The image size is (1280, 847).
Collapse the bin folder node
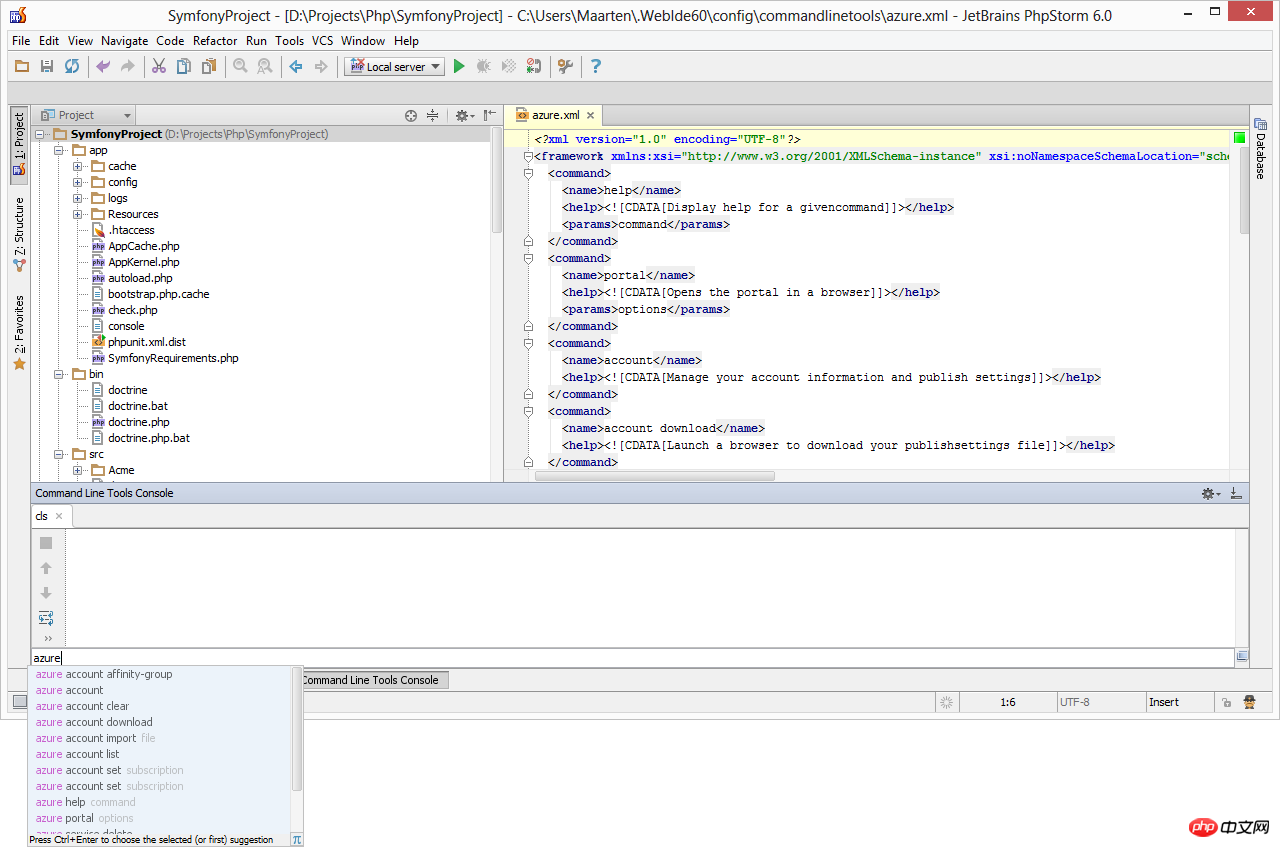click(60, 374)
